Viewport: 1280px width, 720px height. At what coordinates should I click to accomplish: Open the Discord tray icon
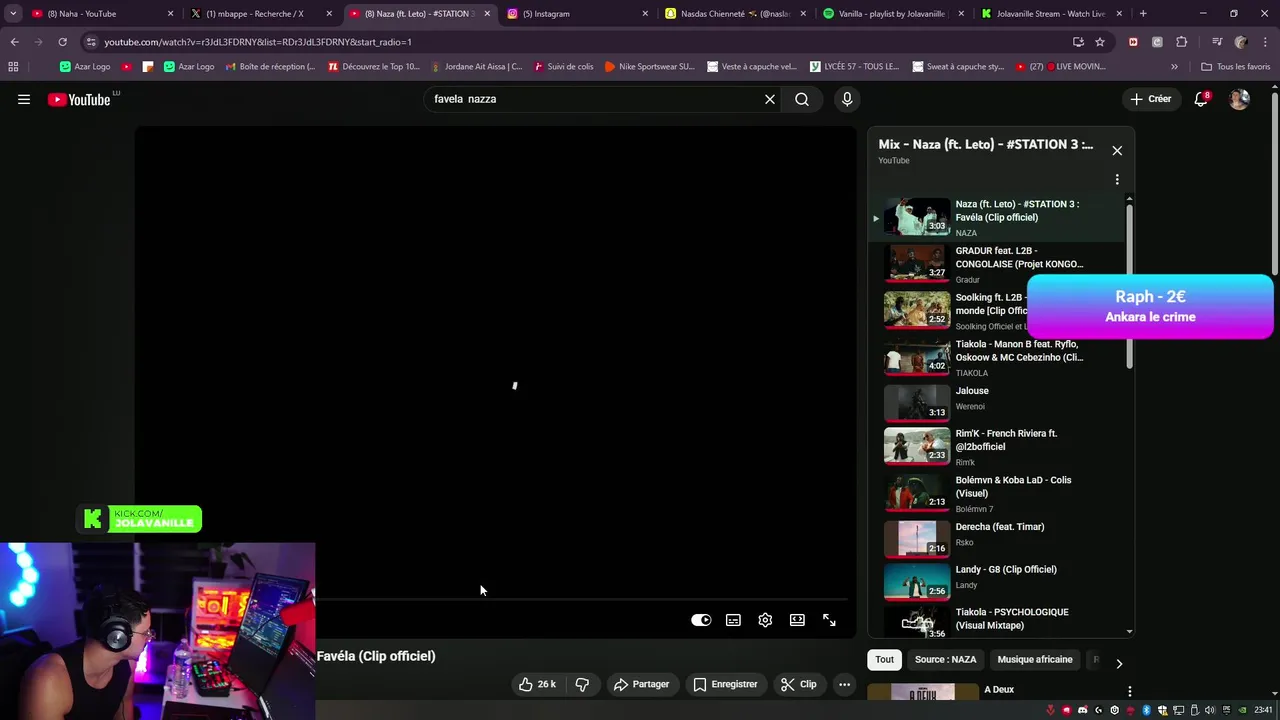click(1082, 710)
